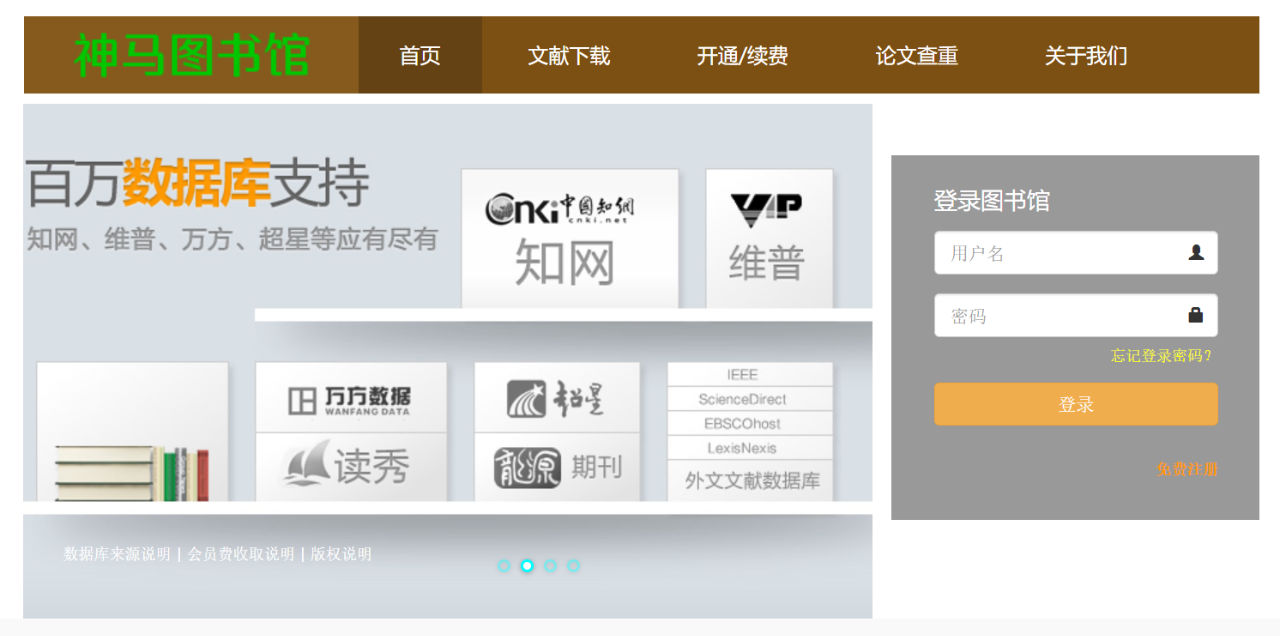
Task: Click the EBSCOhost row
Action: coord(750,423)
